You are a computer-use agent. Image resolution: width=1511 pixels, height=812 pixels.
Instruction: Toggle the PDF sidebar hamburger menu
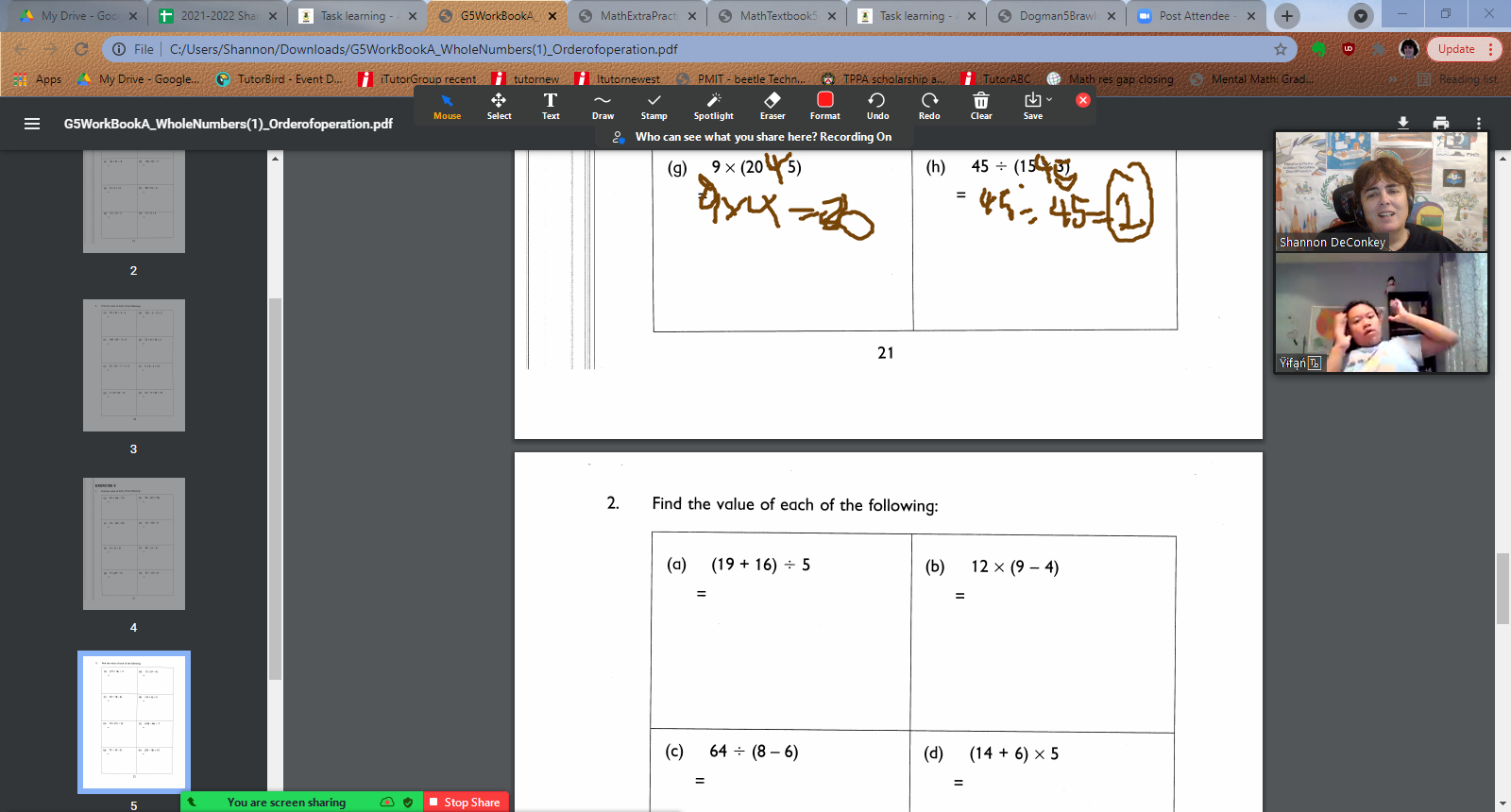(32, 124)
